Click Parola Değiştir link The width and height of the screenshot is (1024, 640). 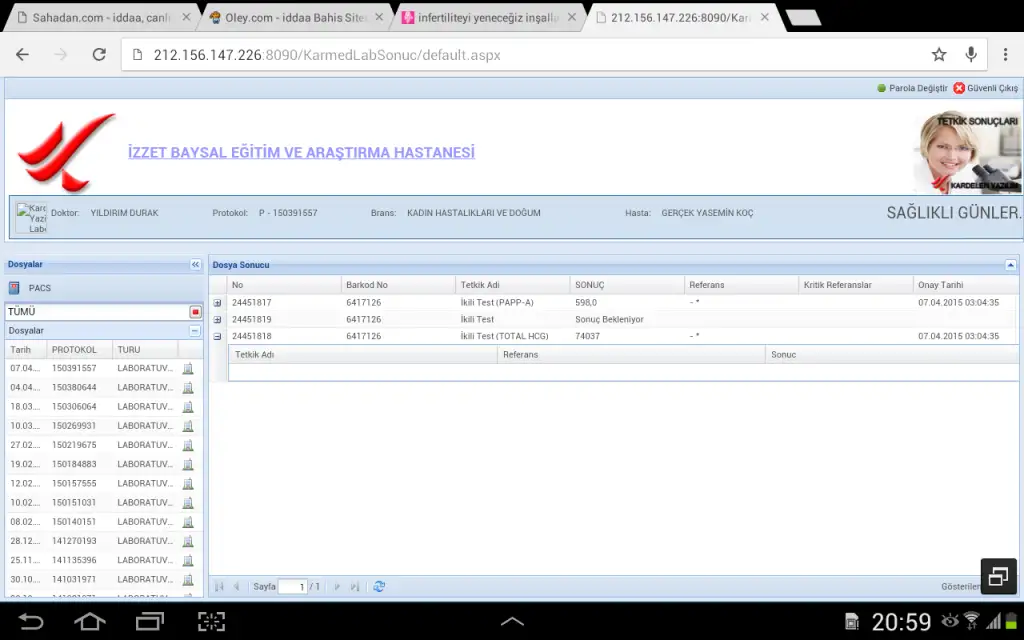click(917, 88)
